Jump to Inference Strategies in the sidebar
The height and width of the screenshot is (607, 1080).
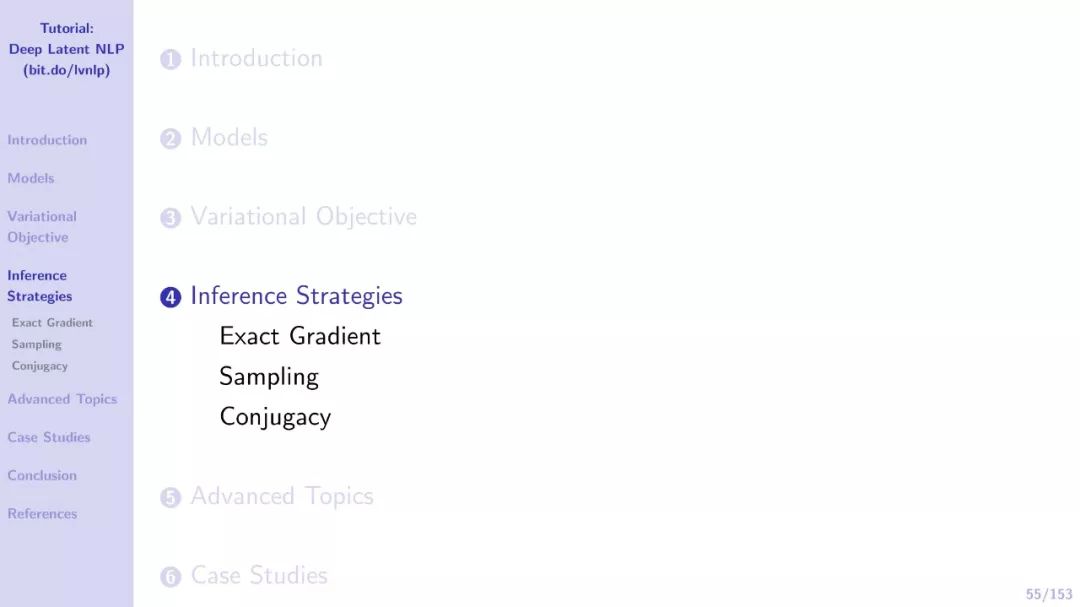coord(39,286)
